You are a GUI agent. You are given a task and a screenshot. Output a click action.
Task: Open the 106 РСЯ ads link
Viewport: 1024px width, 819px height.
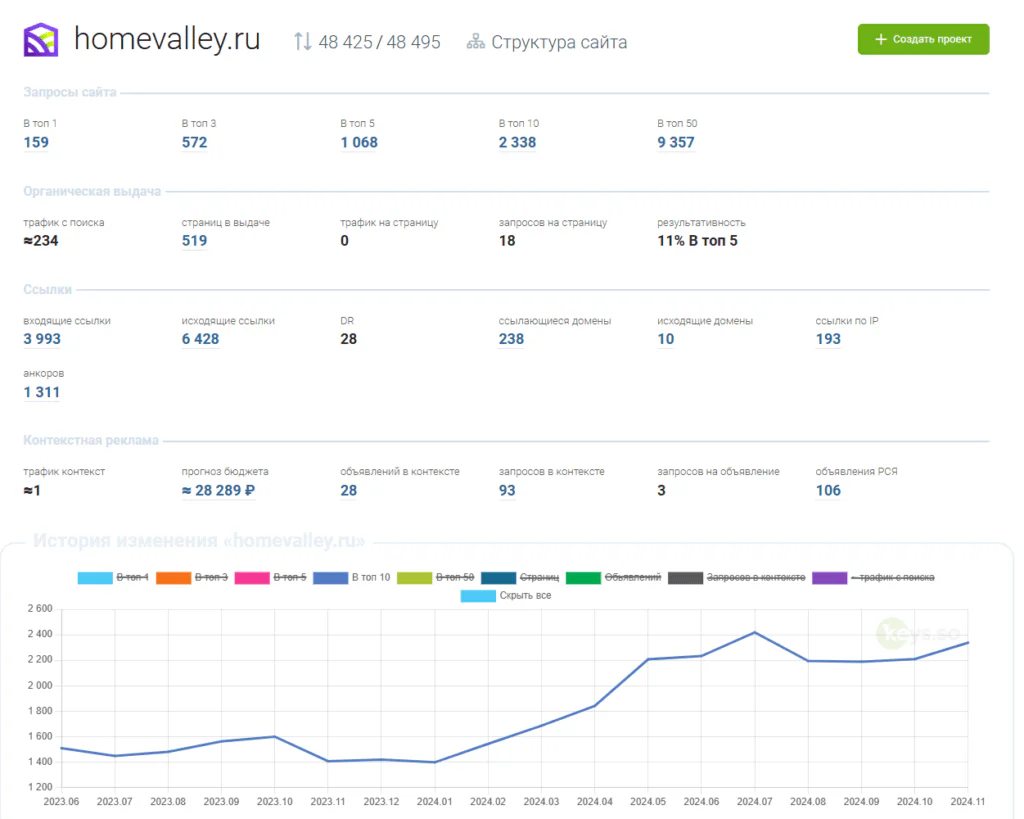point(828,490)
